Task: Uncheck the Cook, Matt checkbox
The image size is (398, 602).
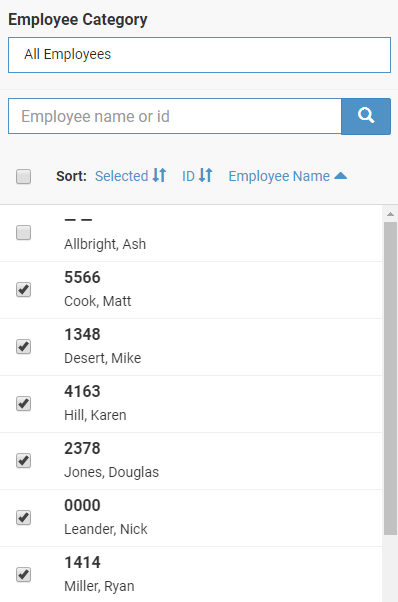Action: [23, 289]
